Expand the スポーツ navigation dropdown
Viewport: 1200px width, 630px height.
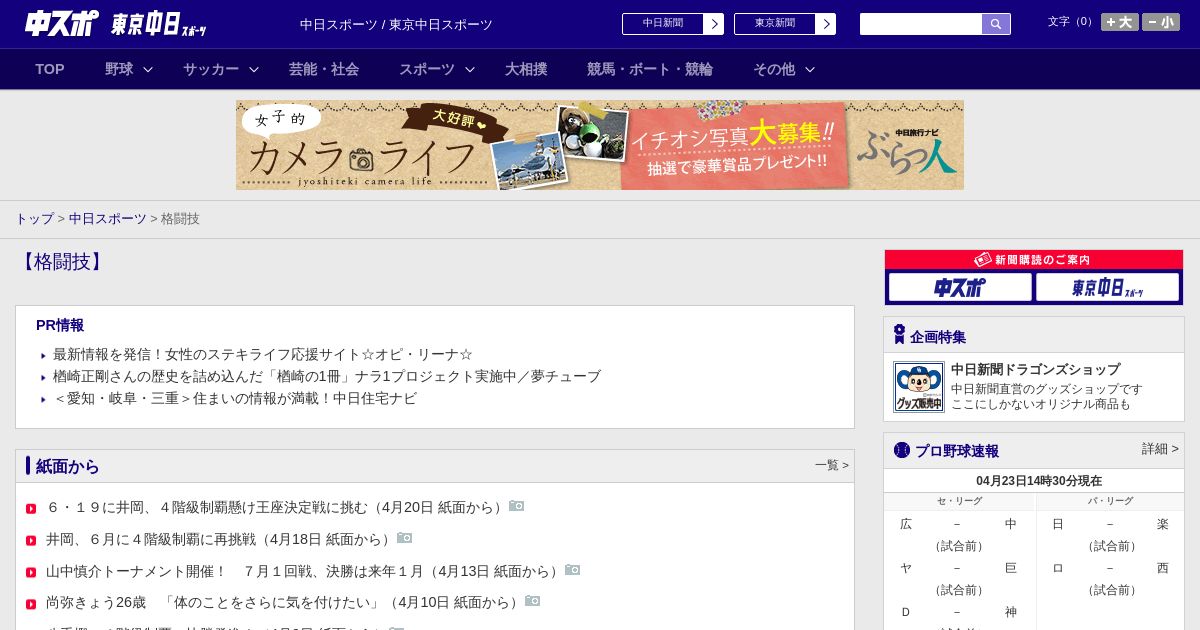(x=437, y=69)
